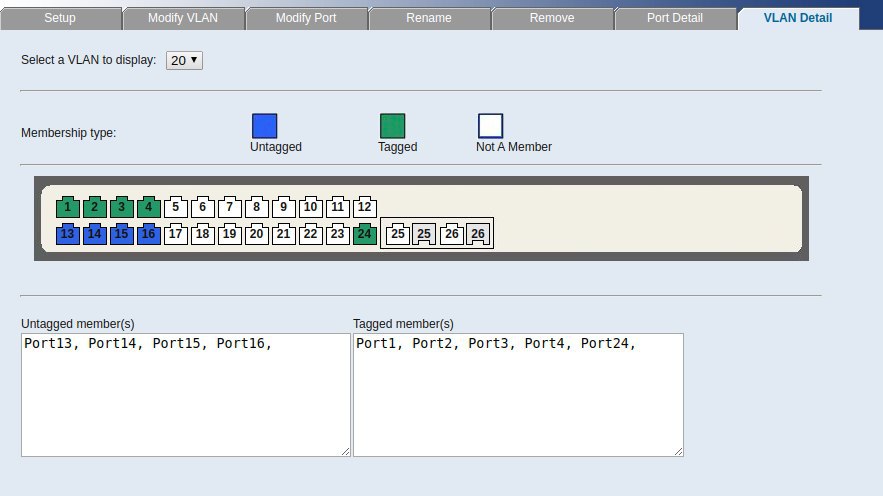Select port 8 icon

coord(257,207)
